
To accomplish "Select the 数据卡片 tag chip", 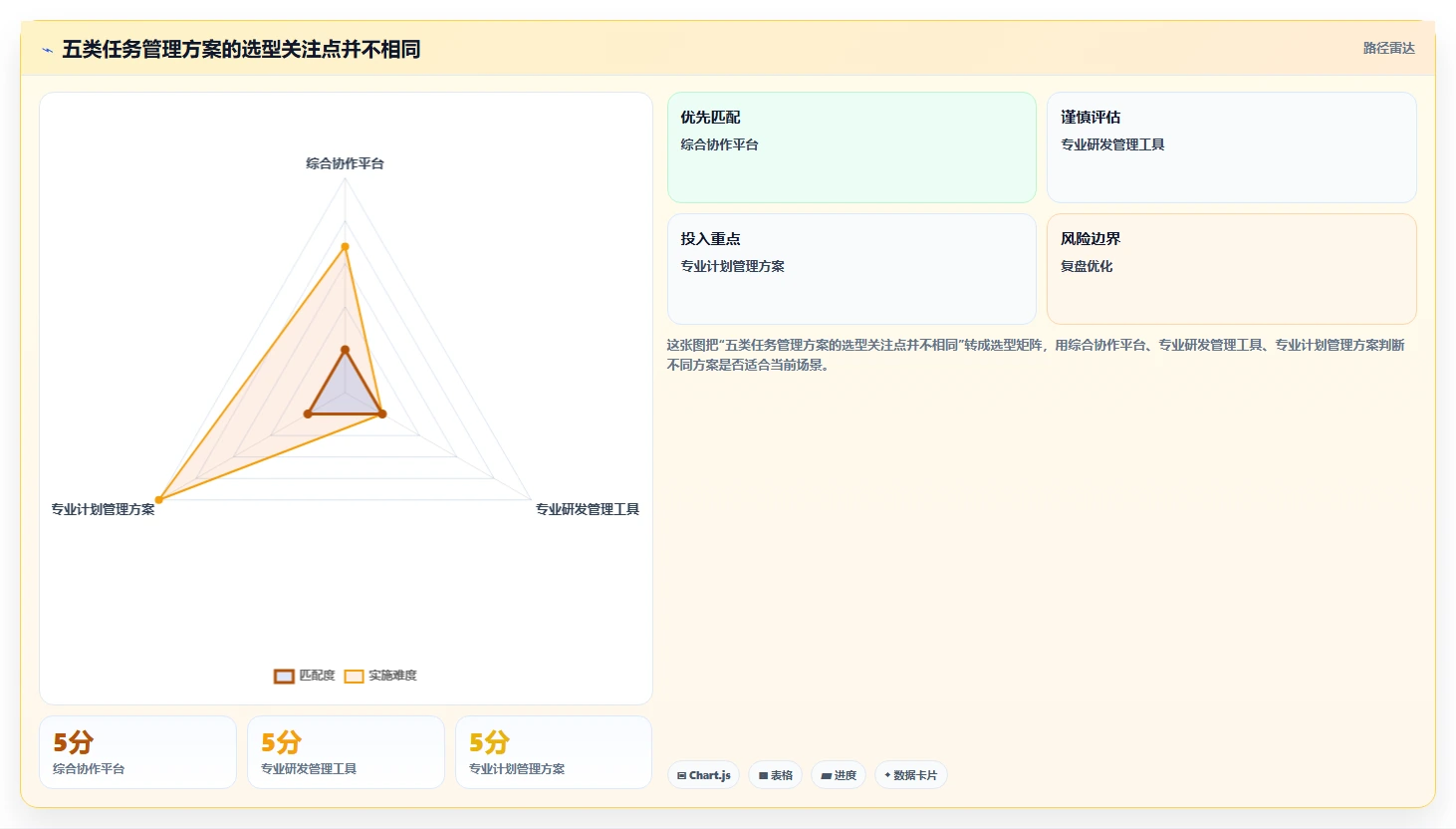I will click(911, 775).
